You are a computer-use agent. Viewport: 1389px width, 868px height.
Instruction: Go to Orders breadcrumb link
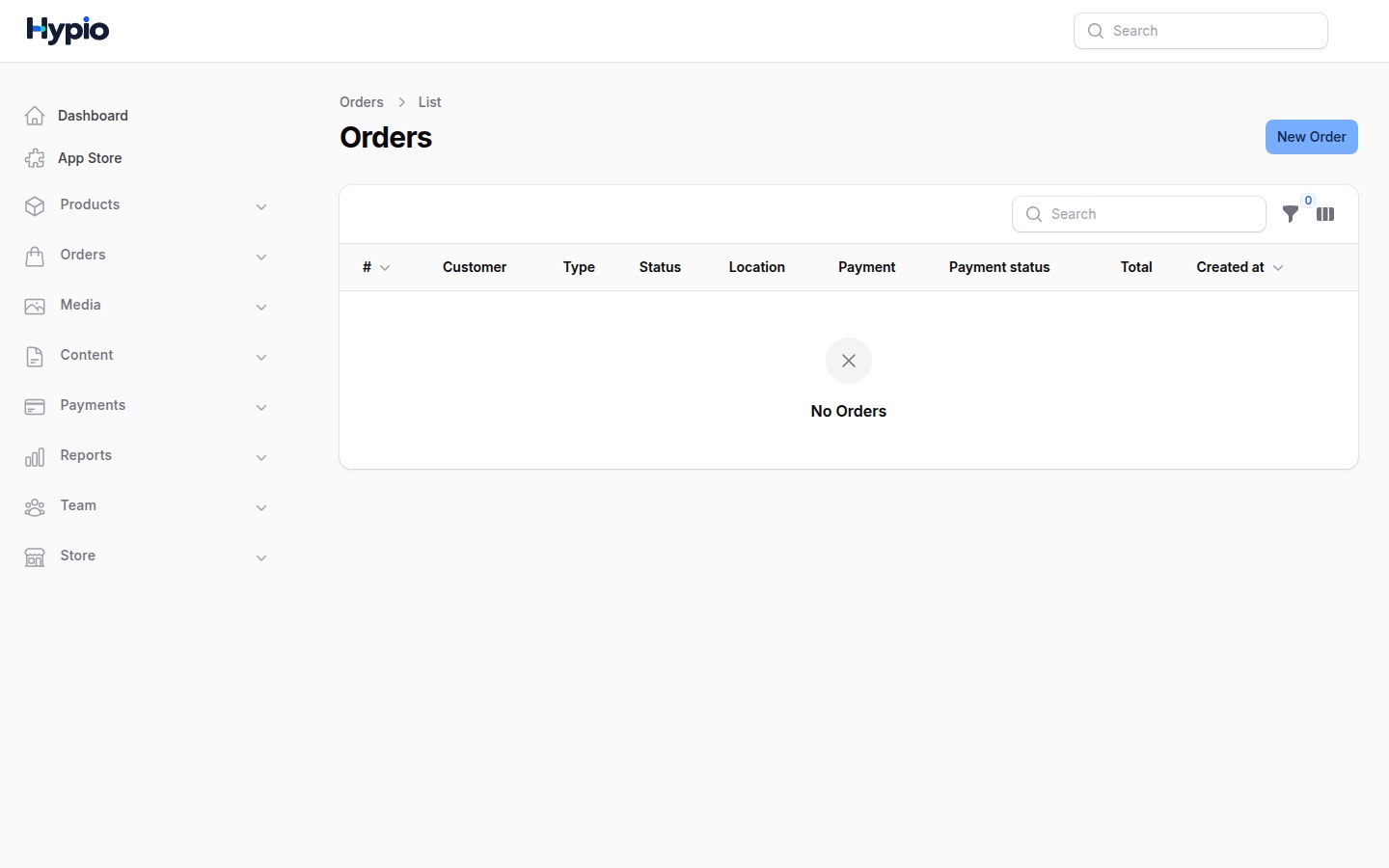click(x=362, y=102)
